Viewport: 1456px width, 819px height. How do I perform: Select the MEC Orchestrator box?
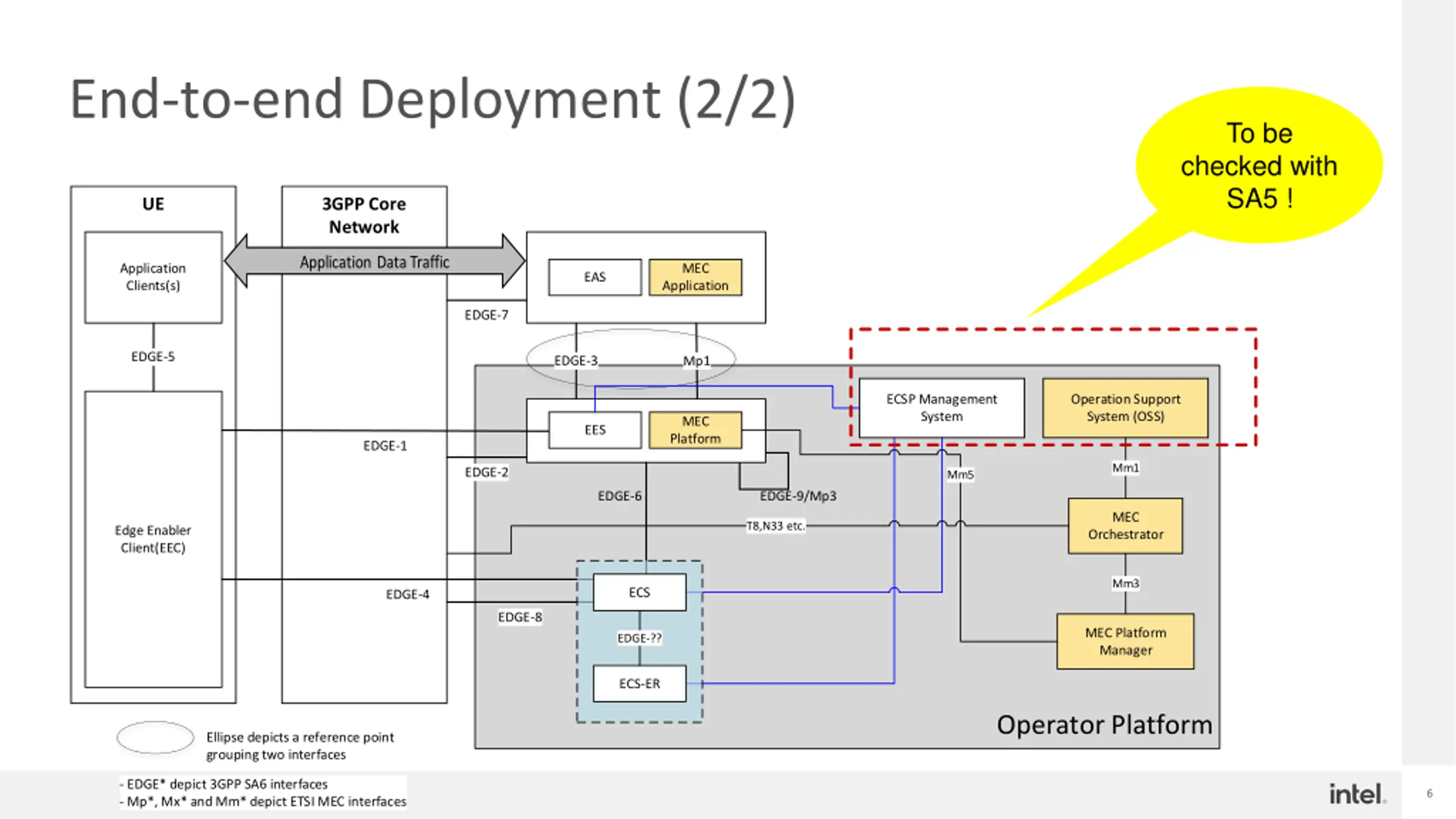[x=1125, y=526]
